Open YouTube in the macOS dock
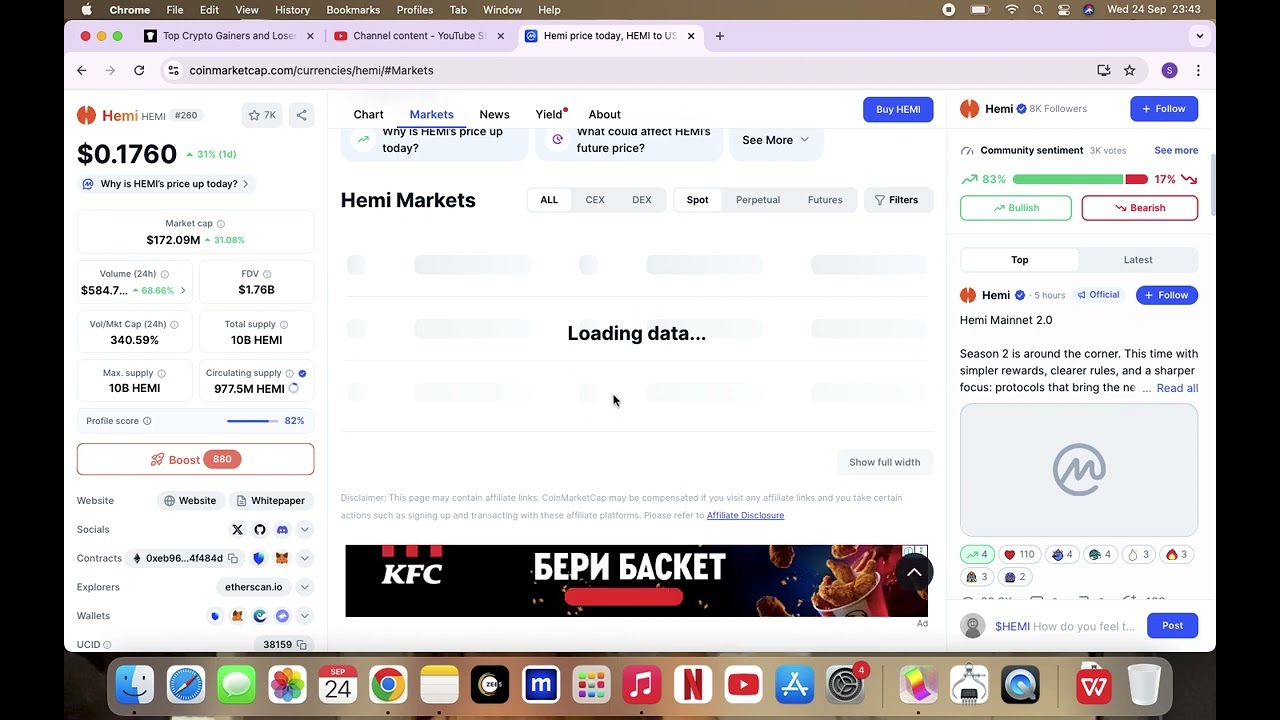Screen dimensions: 1280x720 pyautogui.click(x=743, y=686)
